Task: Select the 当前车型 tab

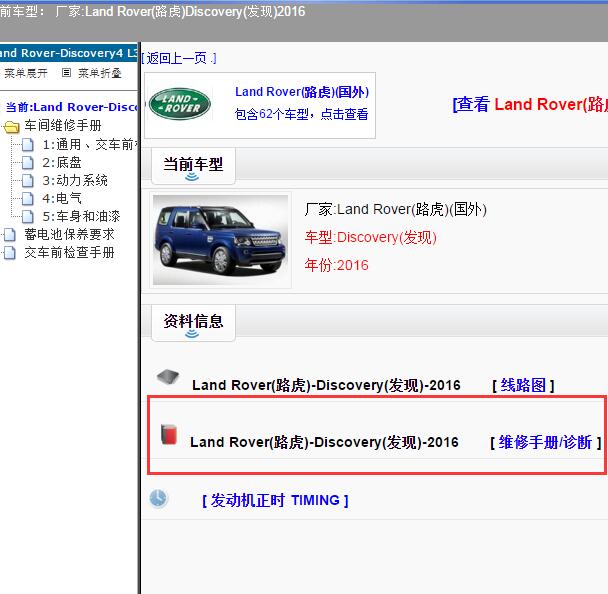Action: 193,166
